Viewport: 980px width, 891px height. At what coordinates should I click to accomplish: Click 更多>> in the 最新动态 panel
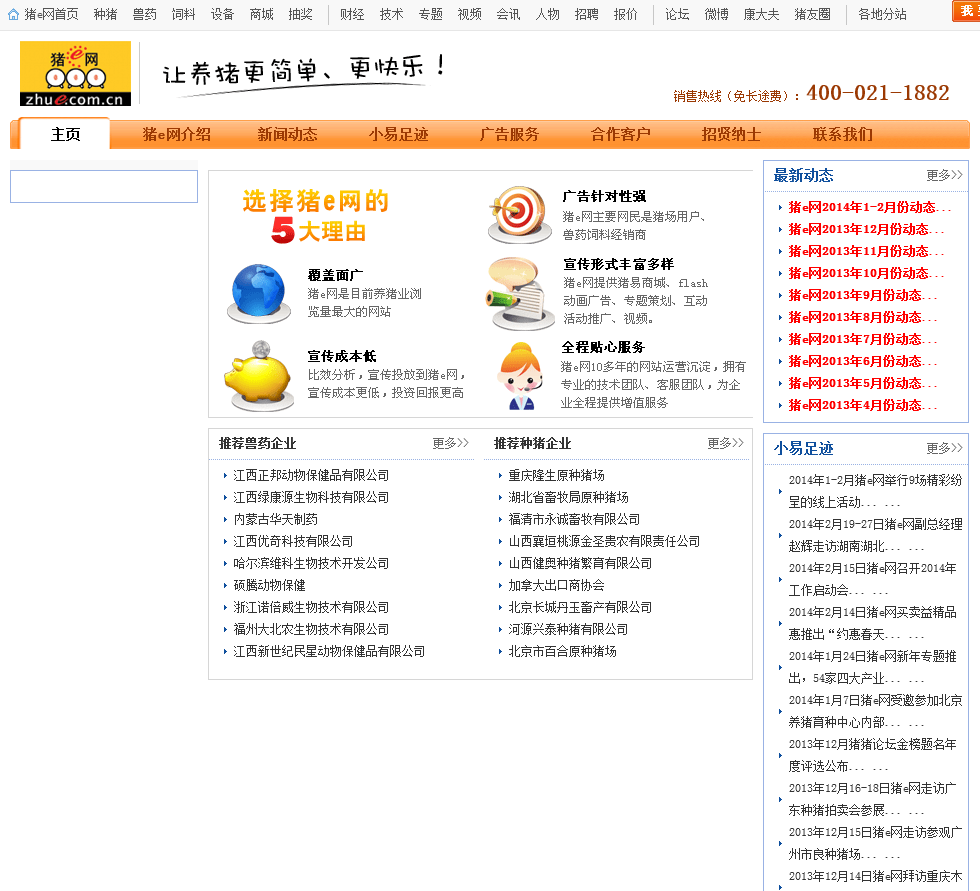tap(944, 176)
